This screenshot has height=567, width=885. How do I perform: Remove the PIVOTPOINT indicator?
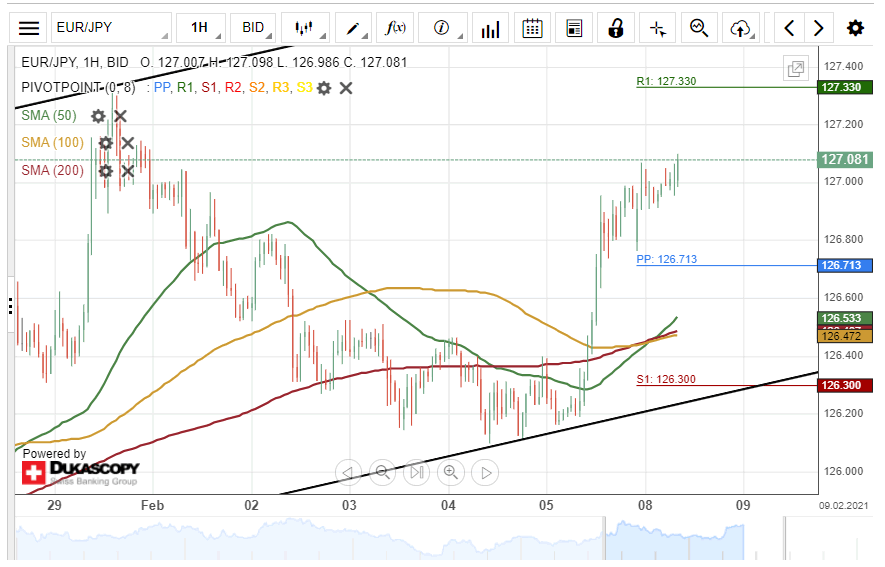346,88
